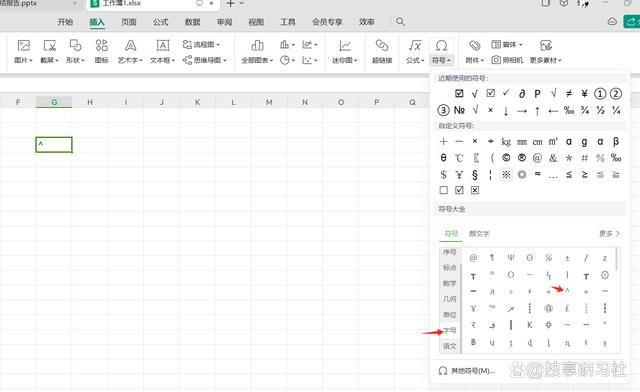
Task: Insert the ½ fraction symbol
Action: (x=600, y=110)
